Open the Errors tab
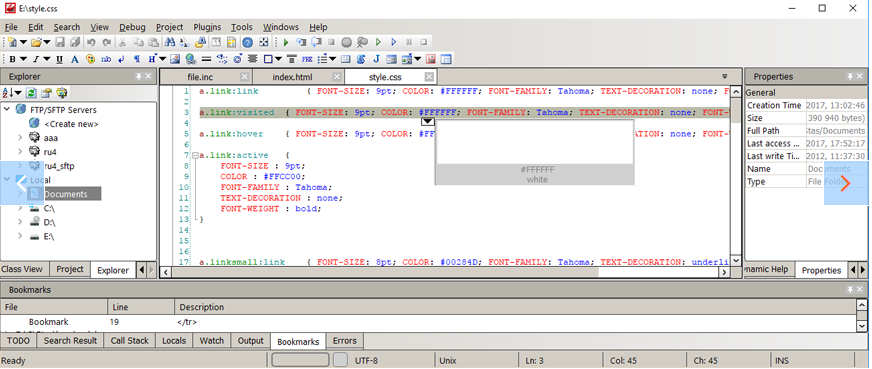The height and width of the screenshot is (369, 872). tap(345, 340)
